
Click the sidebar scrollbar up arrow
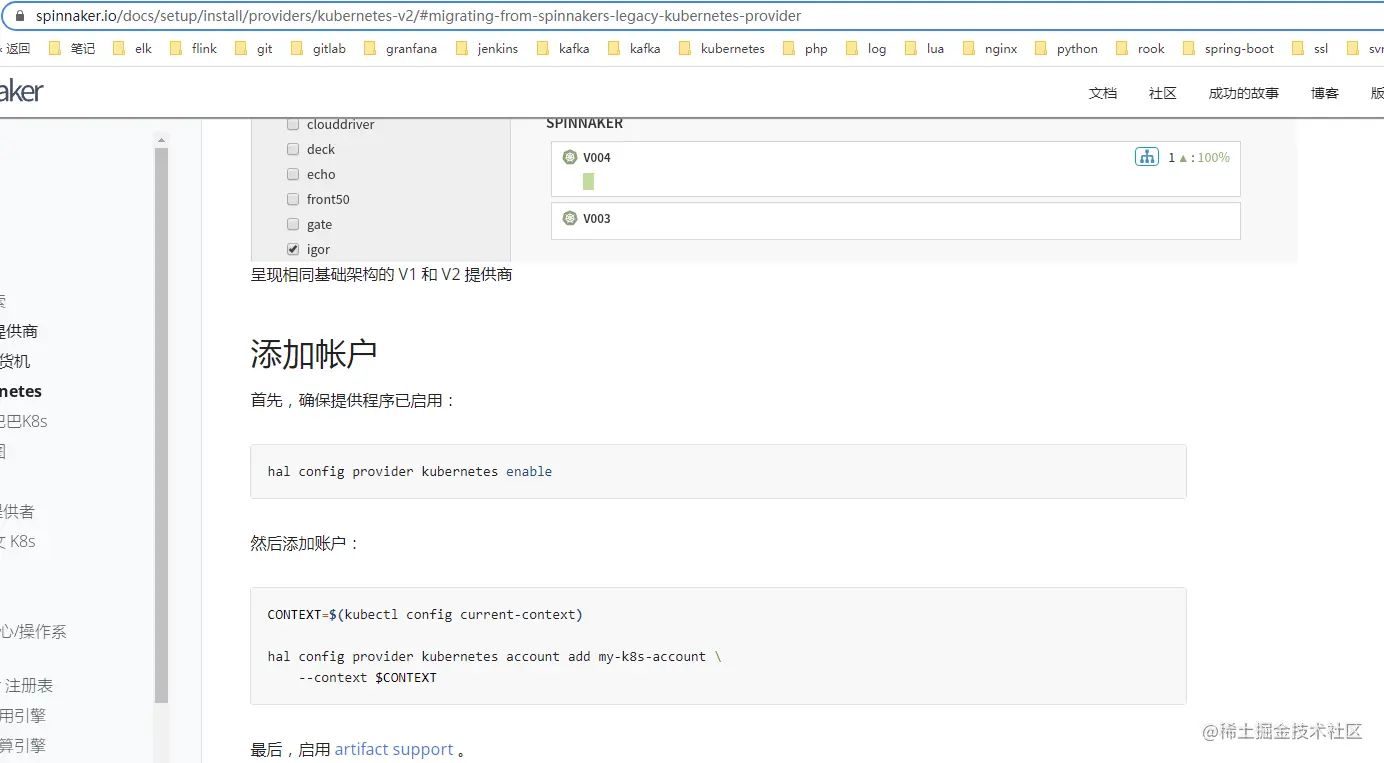(162, 141)
